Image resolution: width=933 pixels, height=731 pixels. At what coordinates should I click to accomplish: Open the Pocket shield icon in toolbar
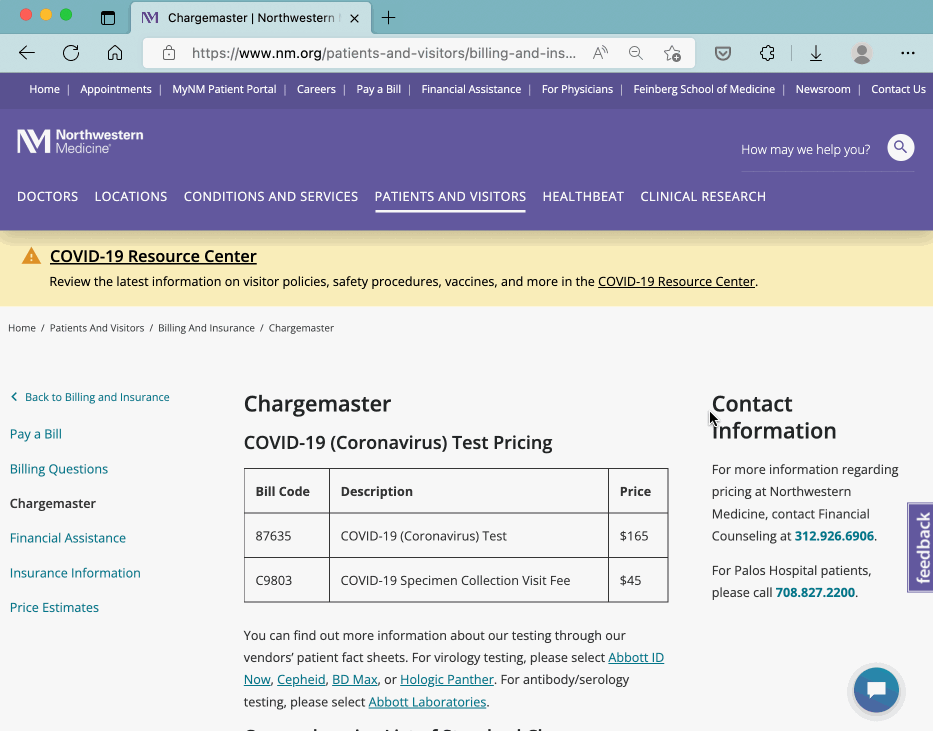point(722,54)
